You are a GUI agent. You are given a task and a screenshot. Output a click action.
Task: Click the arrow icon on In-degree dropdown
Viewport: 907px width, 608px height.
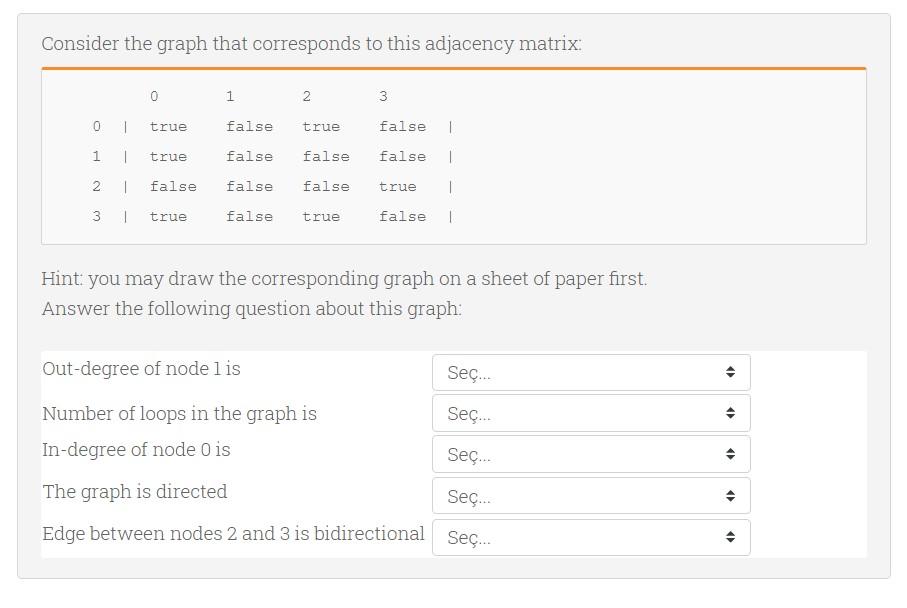click(x=731, y=454)
